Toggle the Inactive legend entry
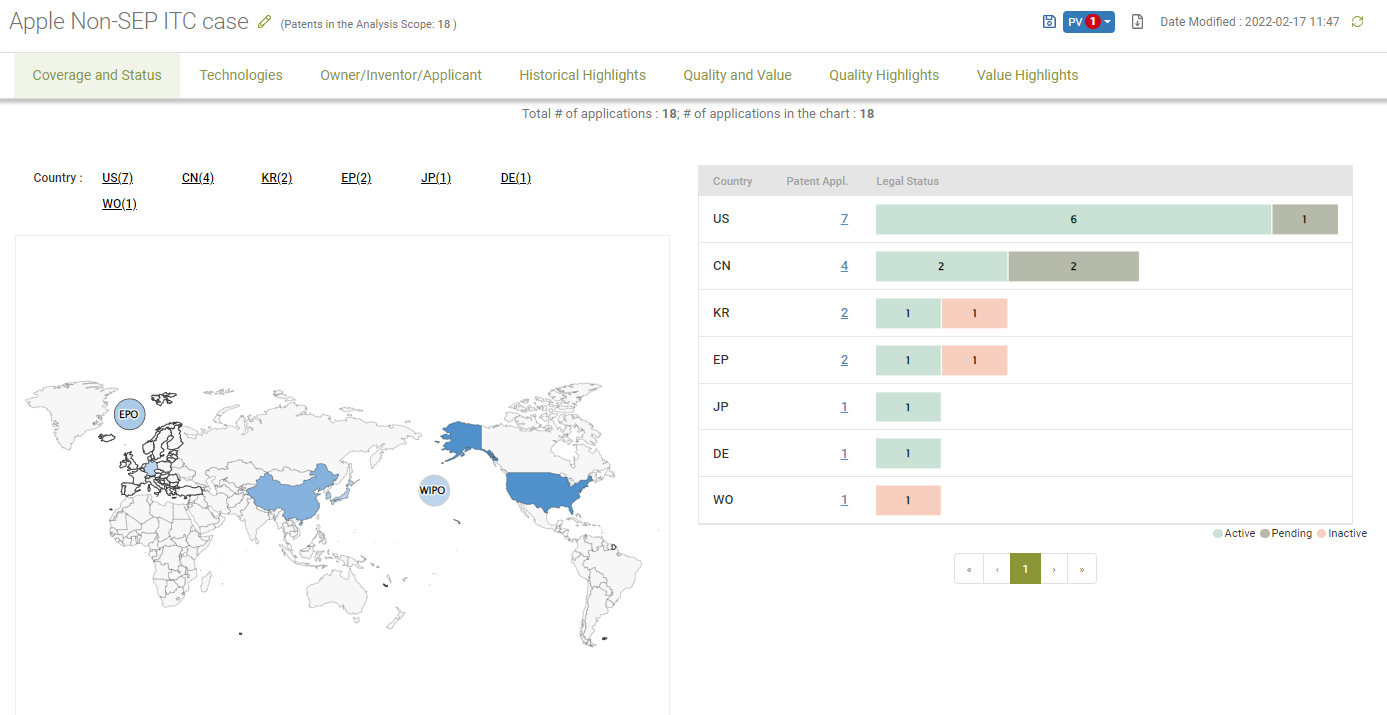 click(1342, 534)
